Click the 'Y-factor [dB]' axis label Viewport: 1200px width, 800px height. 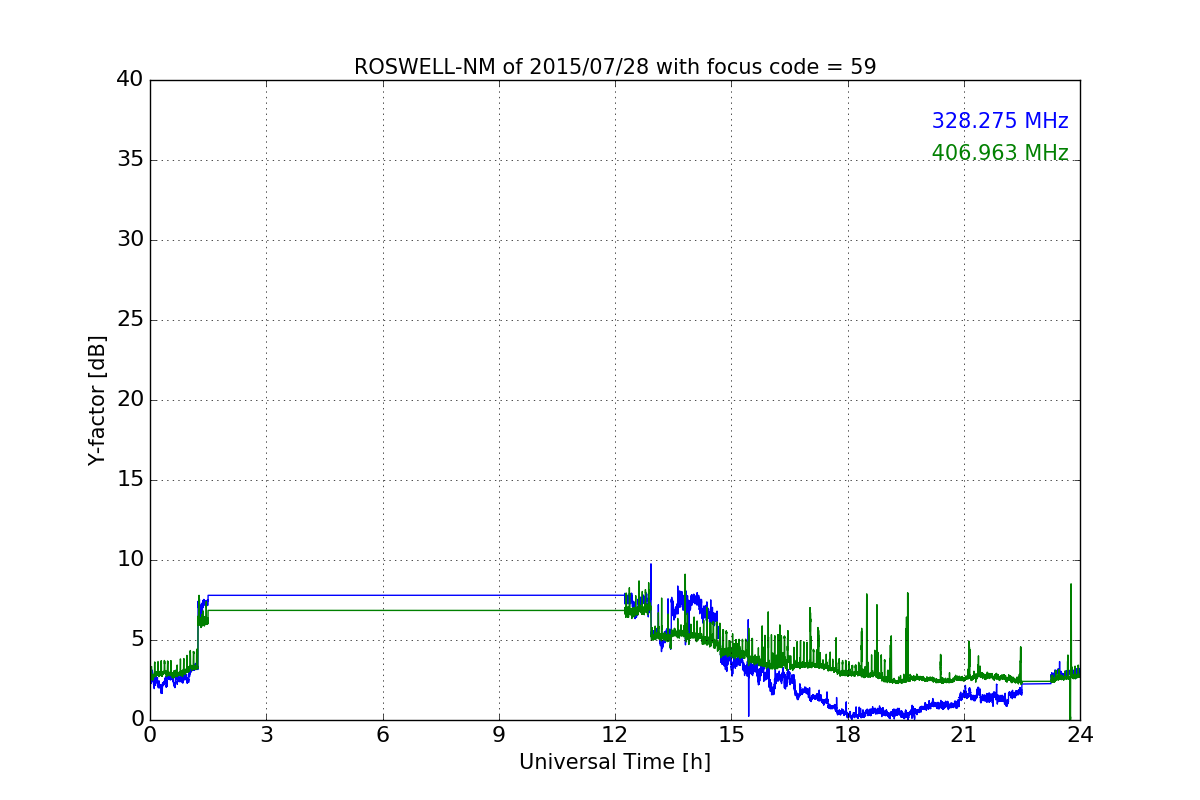pos(97,400)
